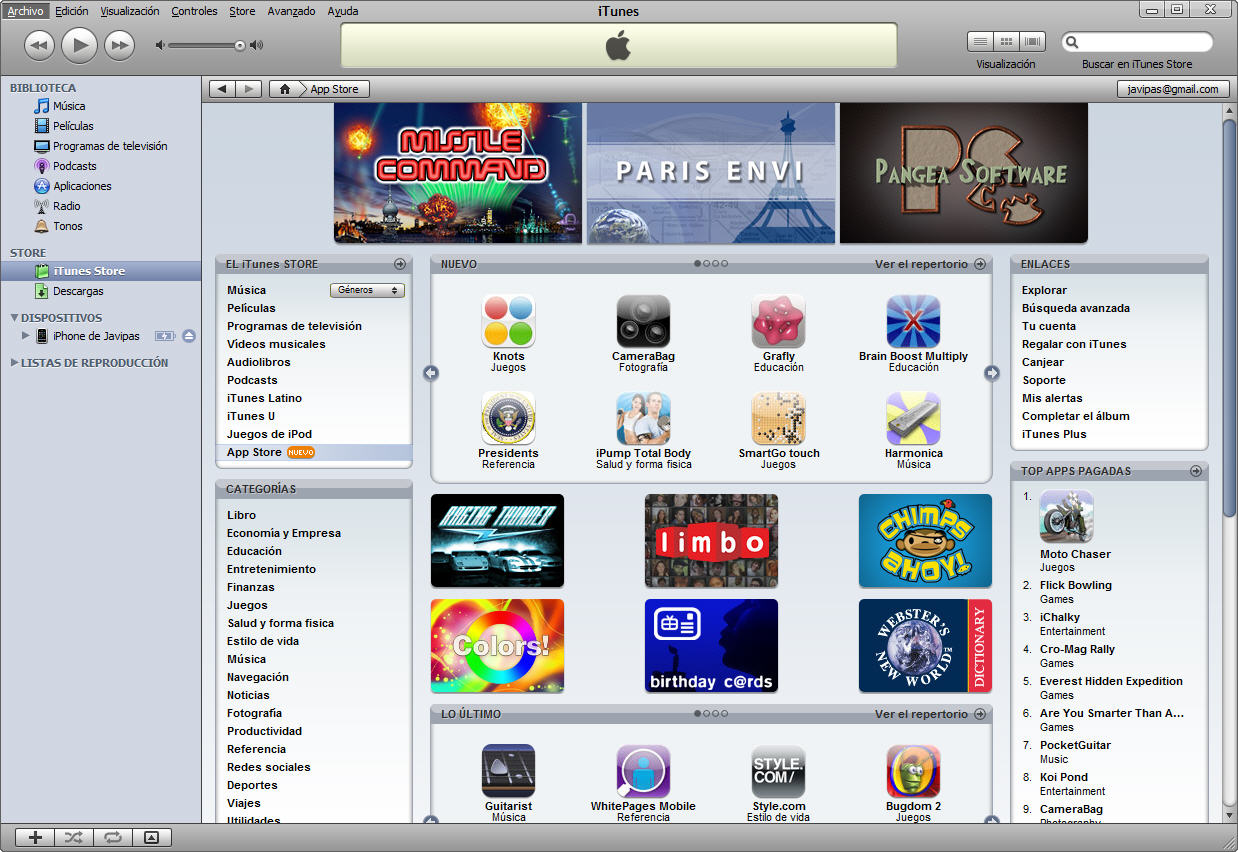
Task: Open the Top Apps Pagadas header arrow
Action: click(1196, 470)
